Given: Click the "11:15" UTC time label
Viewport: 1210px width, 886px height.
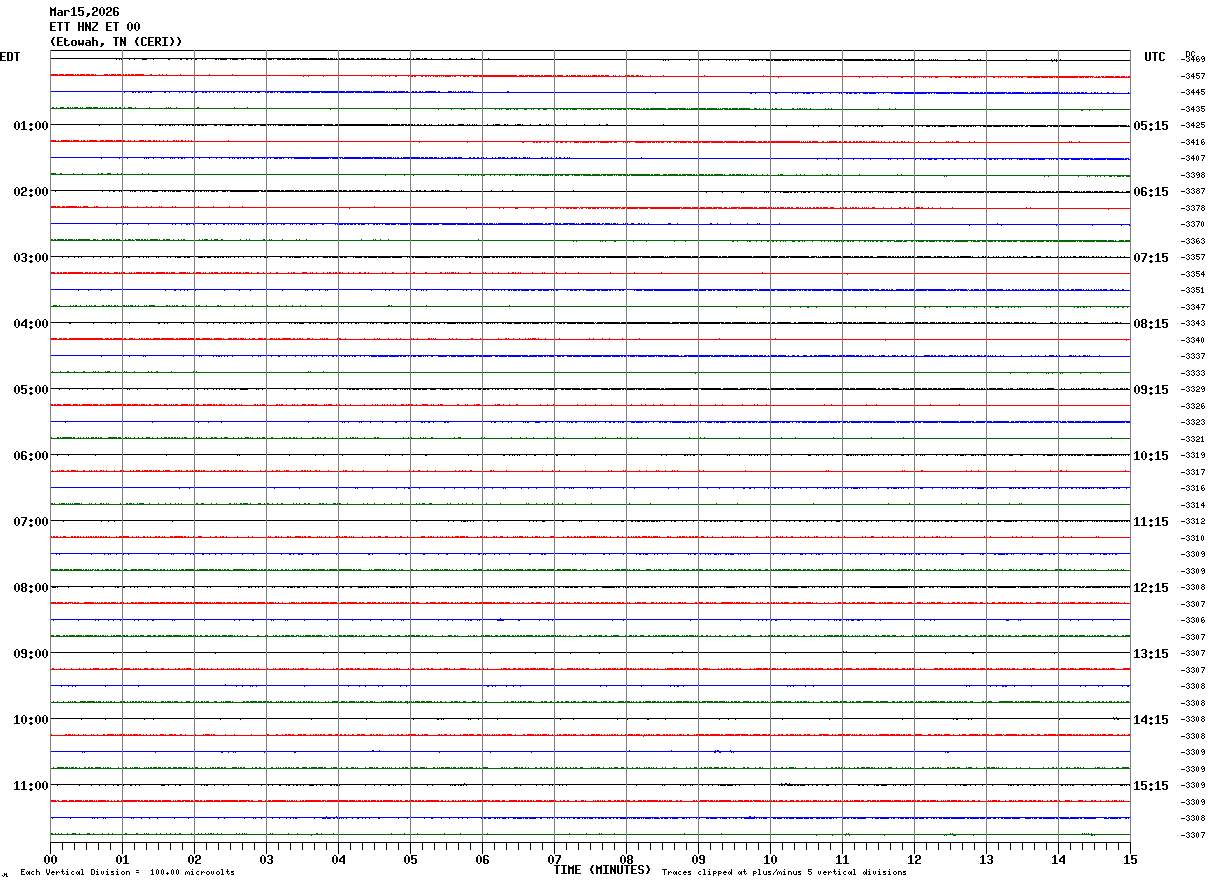Looking at the screenshot, I should (1151, 522).
